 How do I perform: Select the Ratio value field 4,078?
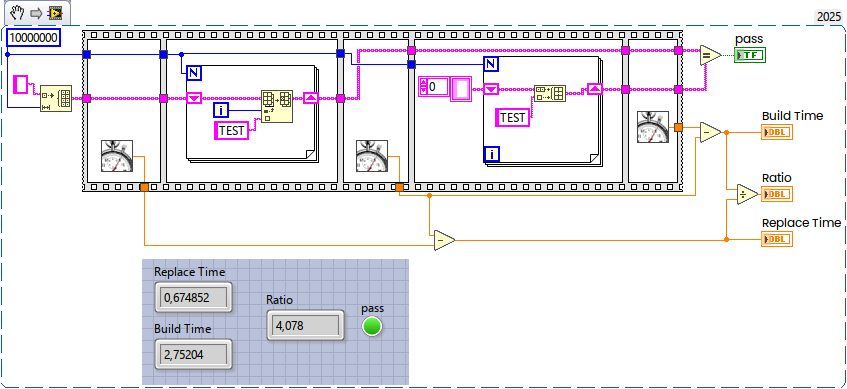[x=305, y=325]
